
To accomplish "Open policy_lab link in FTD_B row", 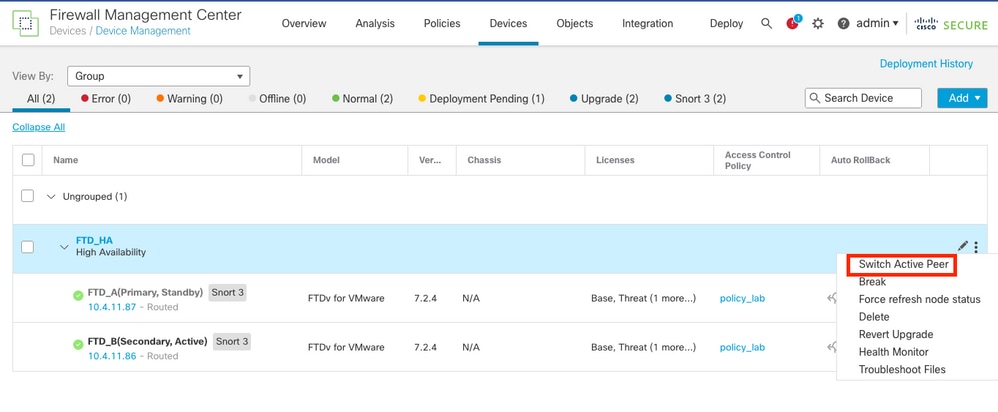I will click(x=742, y=347).
